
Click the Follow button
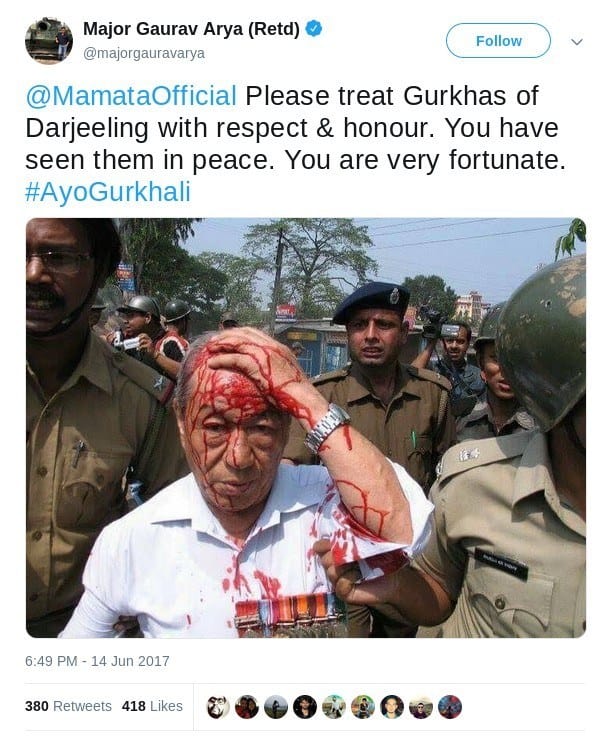[498, 41]
